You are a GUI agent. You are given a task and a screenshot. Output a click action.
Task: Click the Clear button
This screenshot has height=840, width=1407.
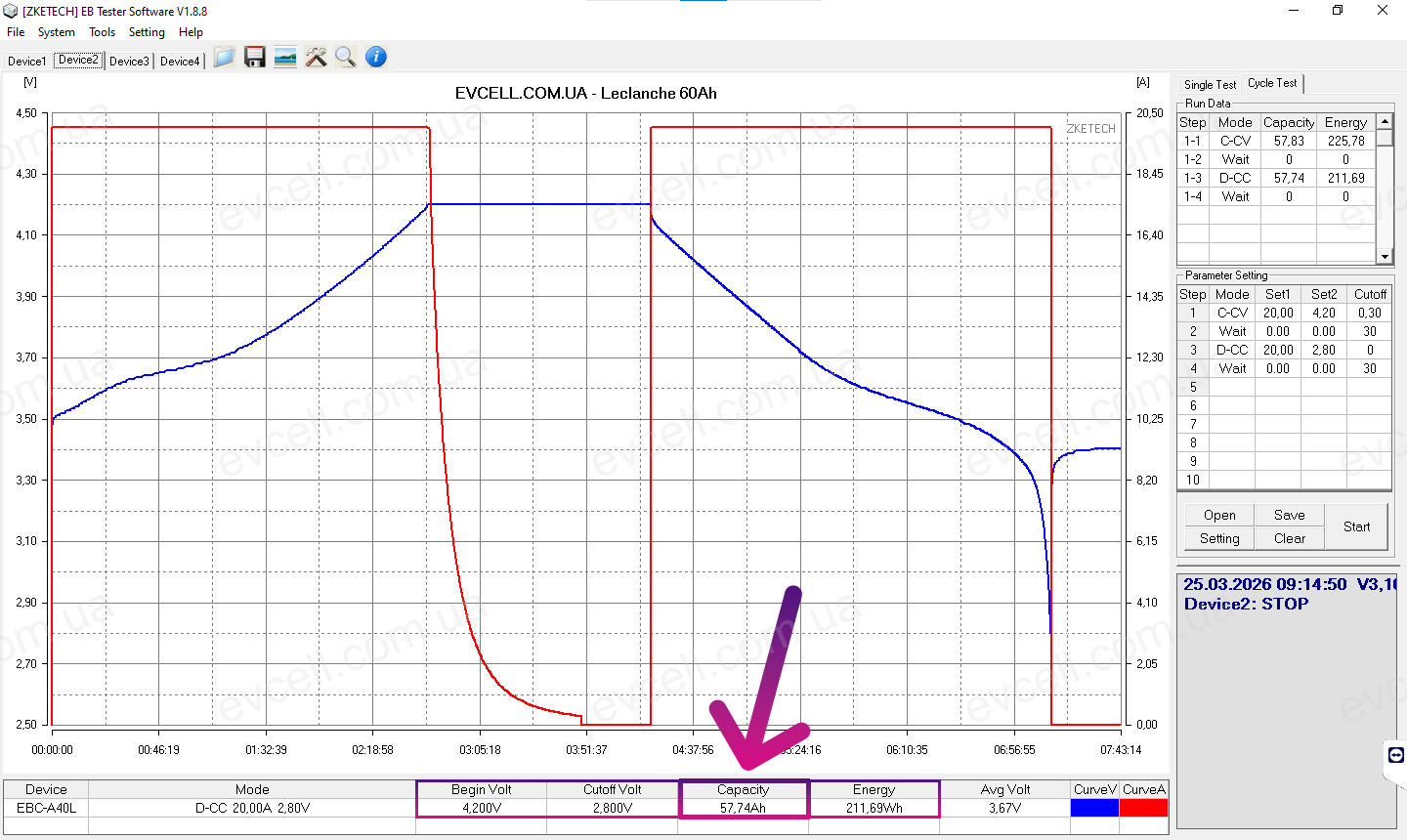[x=1289, y=538]
